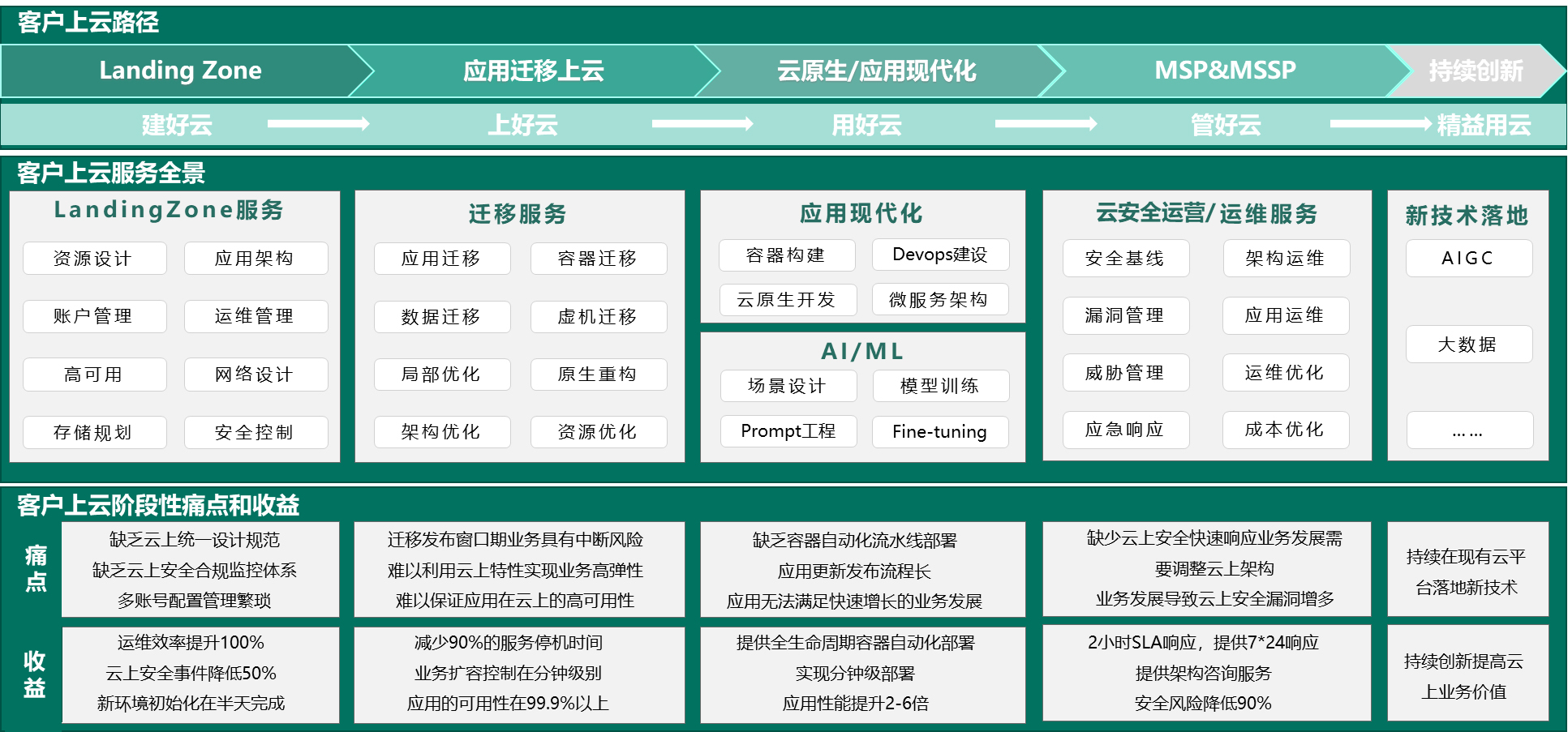This screenshot has width=1568, height=732.
Task: Click the 威胁管理 box
Action: (1126, 373)
